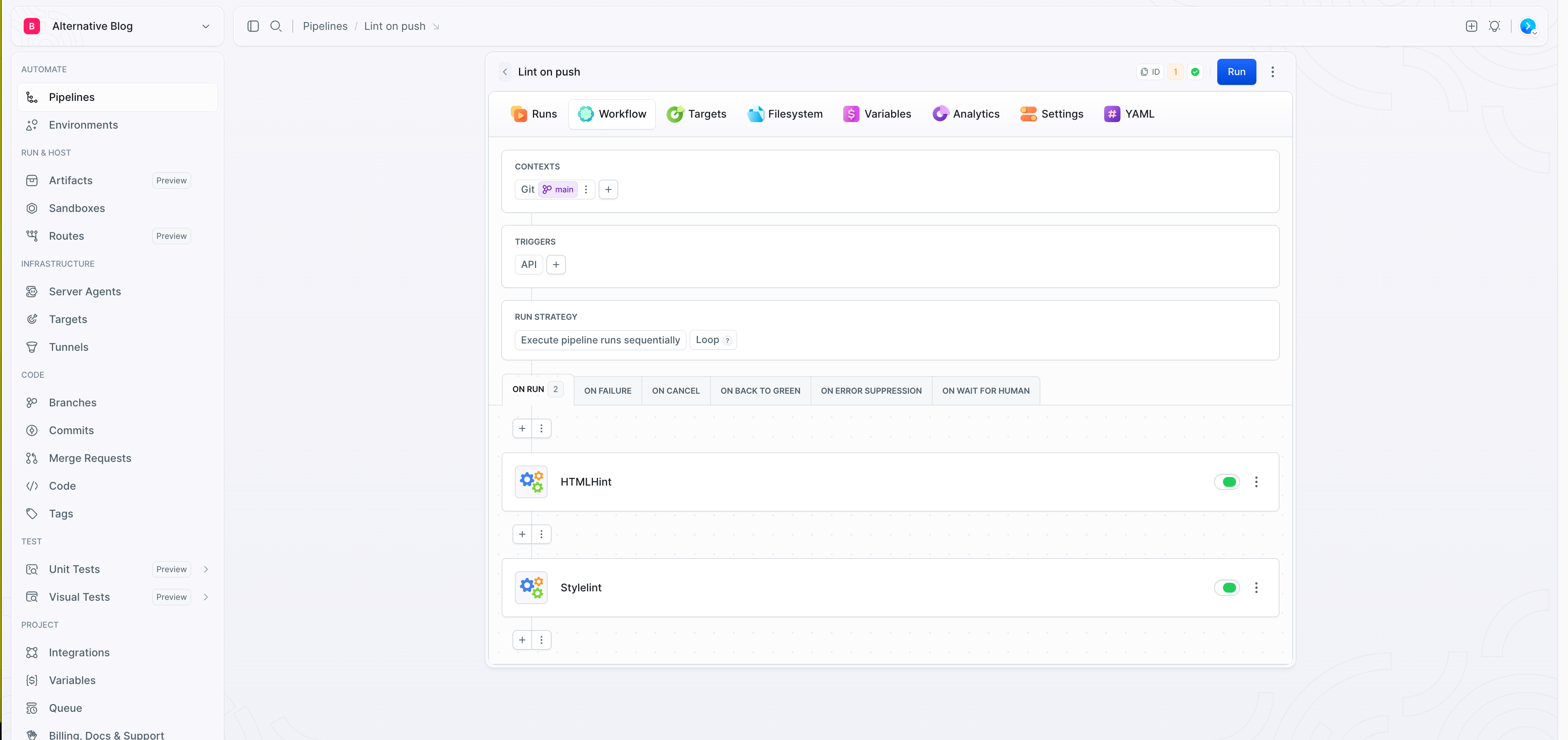Screen dimensions: 1568x740
Task: Open options dots below Stylelint
Action: (x=541, y=640)
